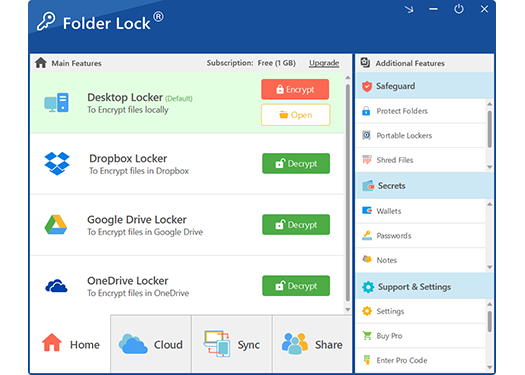Click the blue cloud icon in Cloud tab
Screen dimensions: 525x375
click(133, 344)
